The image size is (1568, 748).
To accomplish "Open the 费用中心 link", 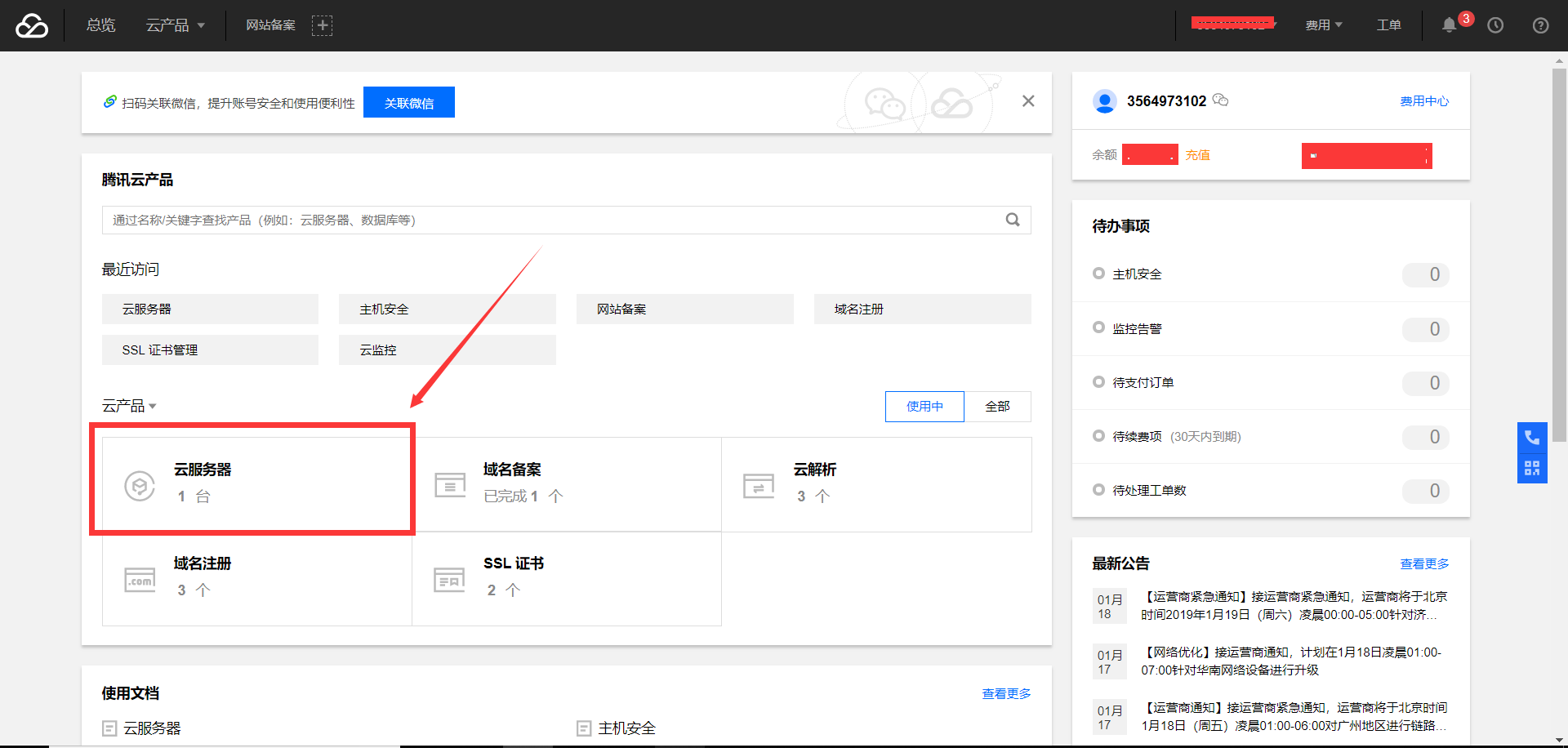I will (1424, 101).
